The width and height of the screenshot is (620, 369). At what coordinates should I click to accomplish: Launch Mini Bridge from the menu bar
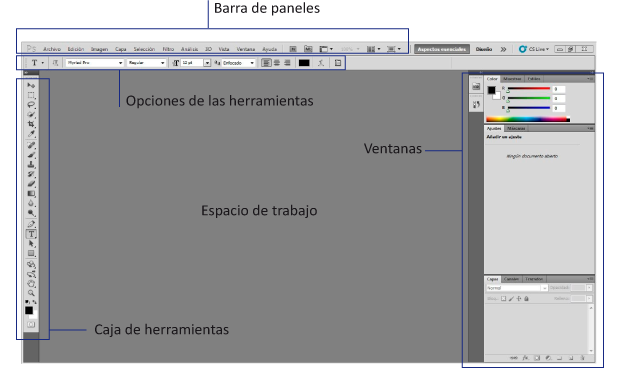[308, 49]
